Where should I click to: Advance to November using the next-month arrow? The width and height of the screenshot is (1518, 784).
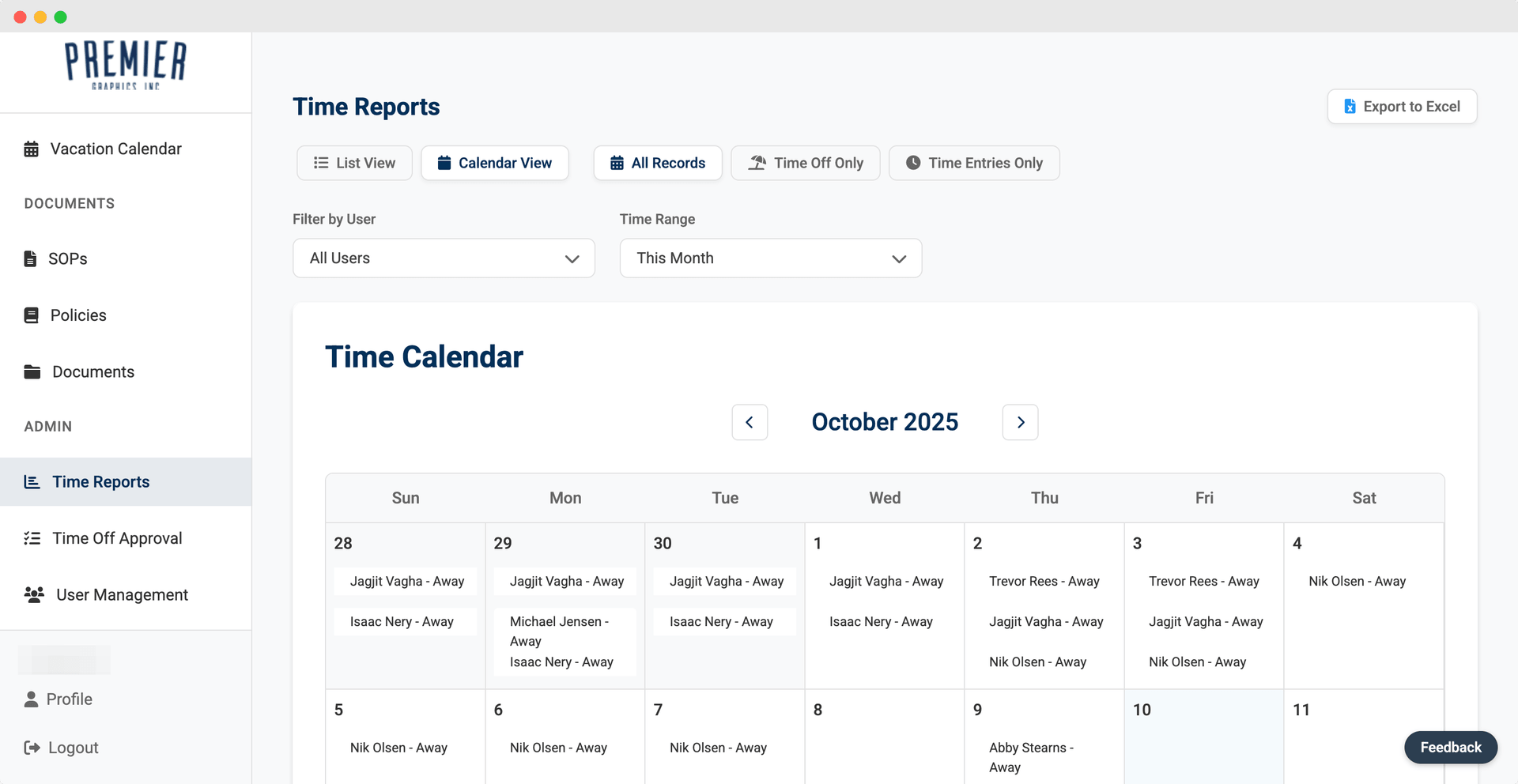pos(1020,422)
